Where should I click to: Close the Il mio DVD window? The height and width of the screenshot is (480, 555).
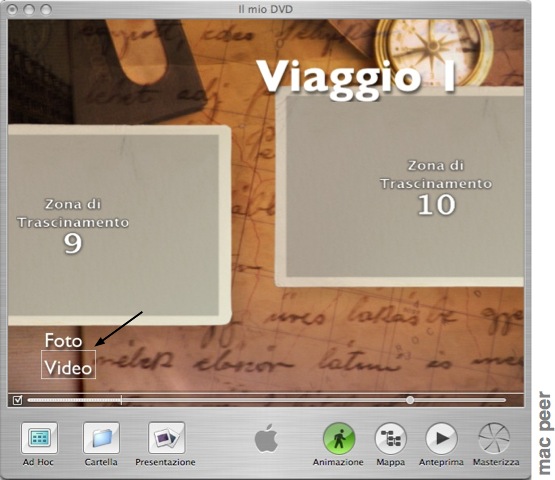12,10
